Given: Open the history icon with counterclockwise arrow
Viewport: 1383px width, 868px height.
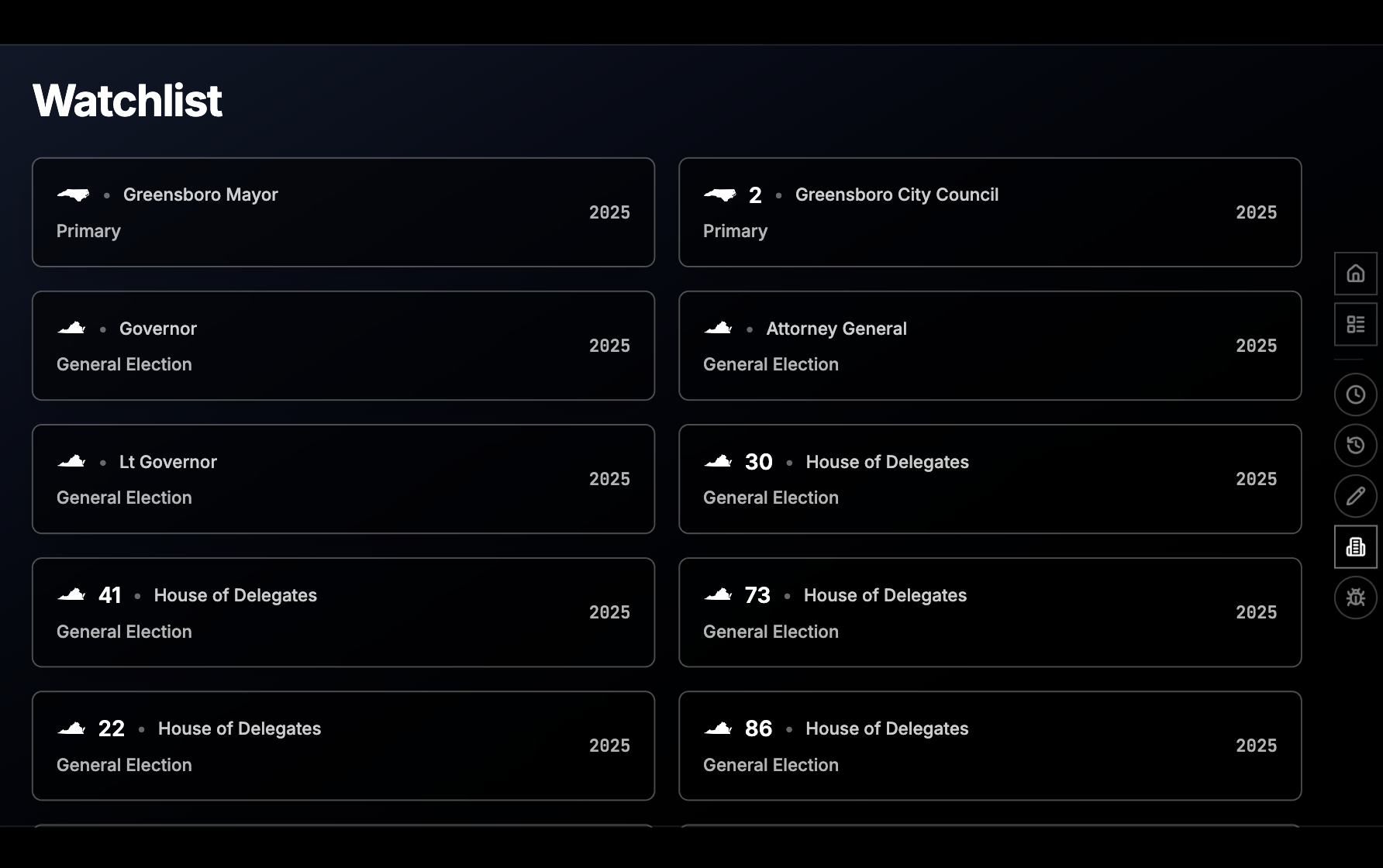Looking at the screenshot, I should tap(1355, 445).
